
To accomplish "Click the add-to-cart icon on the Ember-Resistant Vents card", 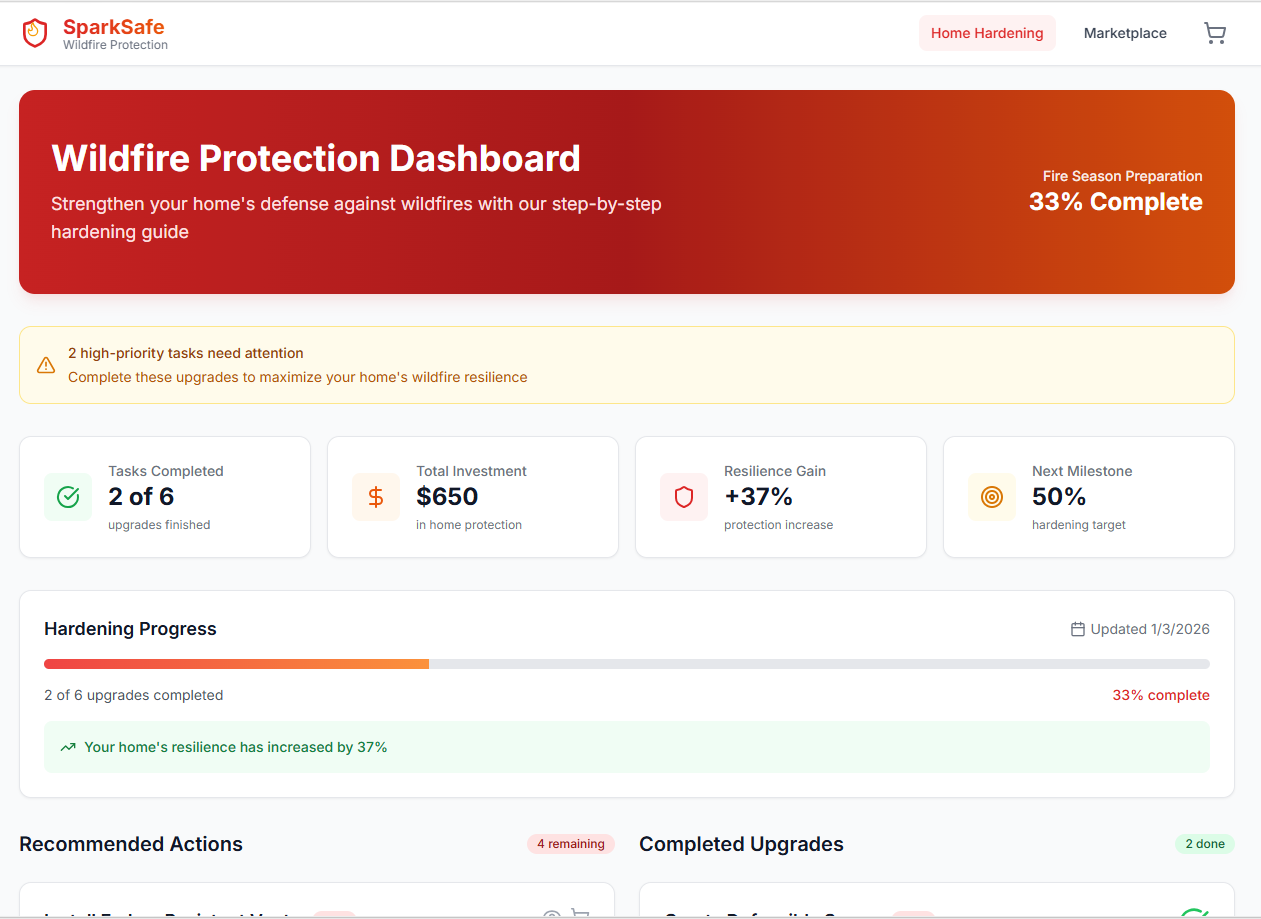I will click(x=581, y=914).
